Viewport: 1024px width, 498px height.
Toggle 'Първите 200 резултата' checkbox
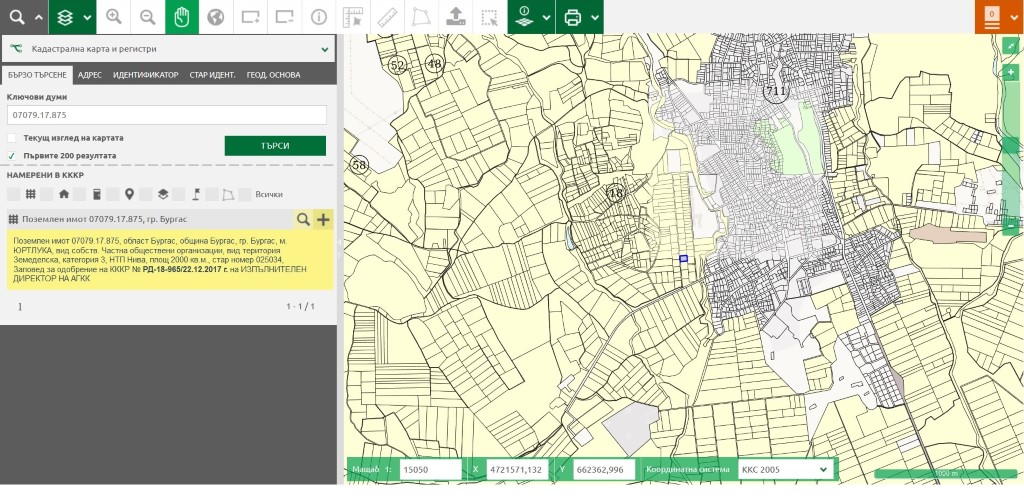12,156
